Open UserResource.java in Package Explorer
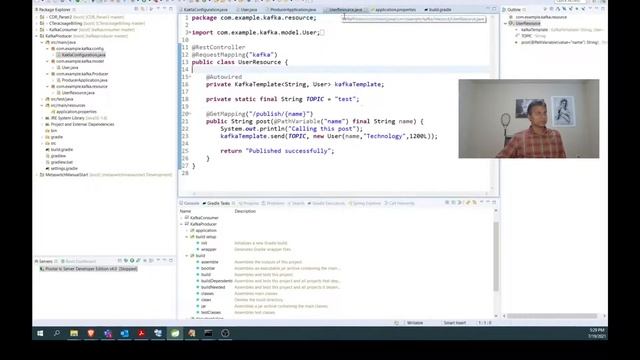The height and width of the screenshot is (360, 640). pos(78,93)
